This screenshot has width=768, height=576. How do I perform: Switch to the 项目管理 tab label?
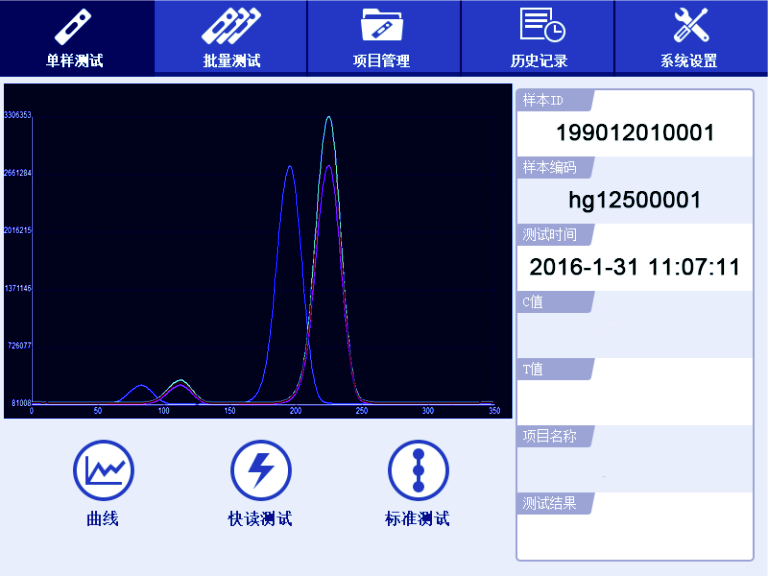click(382, 61)
